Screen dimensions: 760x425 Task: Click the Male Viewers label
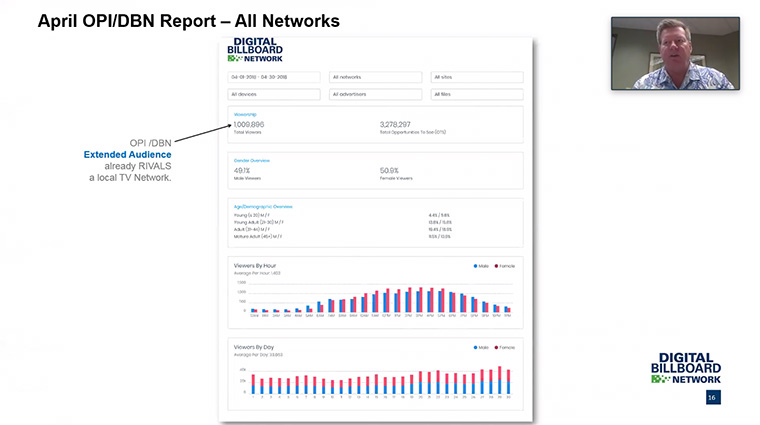[247, 178]
